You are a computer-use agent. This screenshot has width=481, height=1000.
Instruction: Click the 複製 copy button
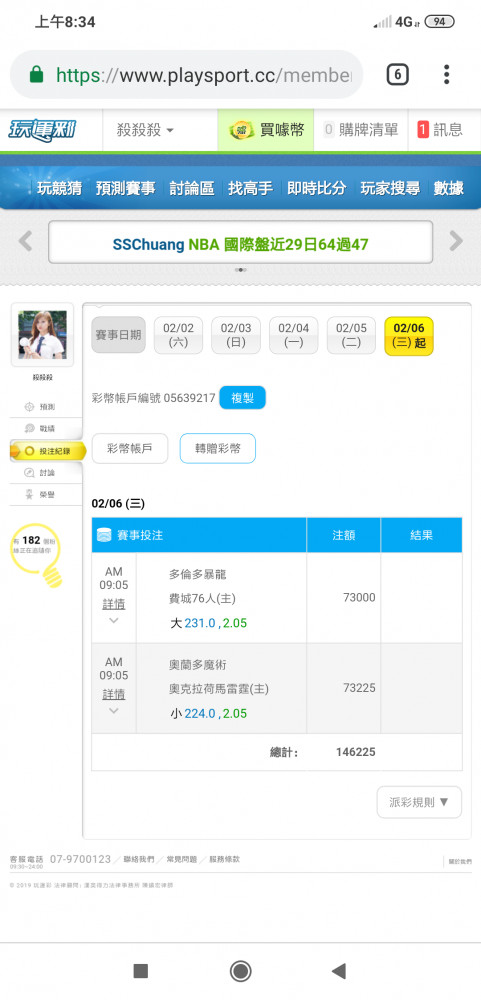pos(242,398)
